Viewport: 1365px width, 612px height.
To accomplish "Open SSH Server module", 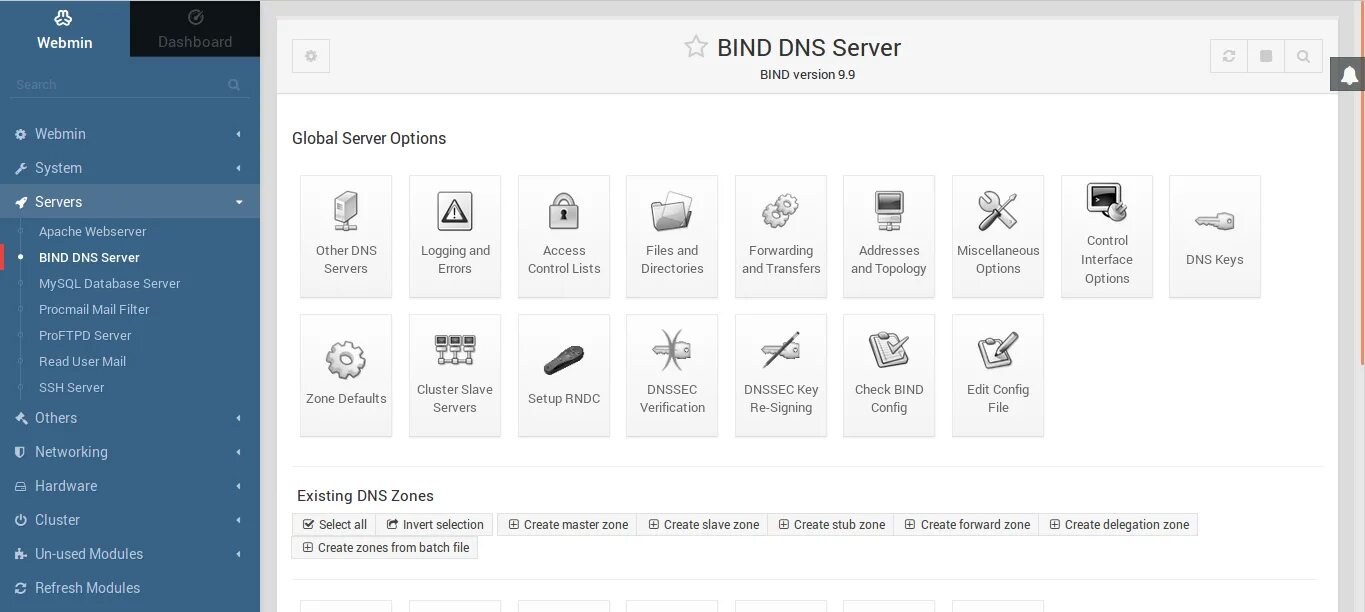I will pos(71,387).
